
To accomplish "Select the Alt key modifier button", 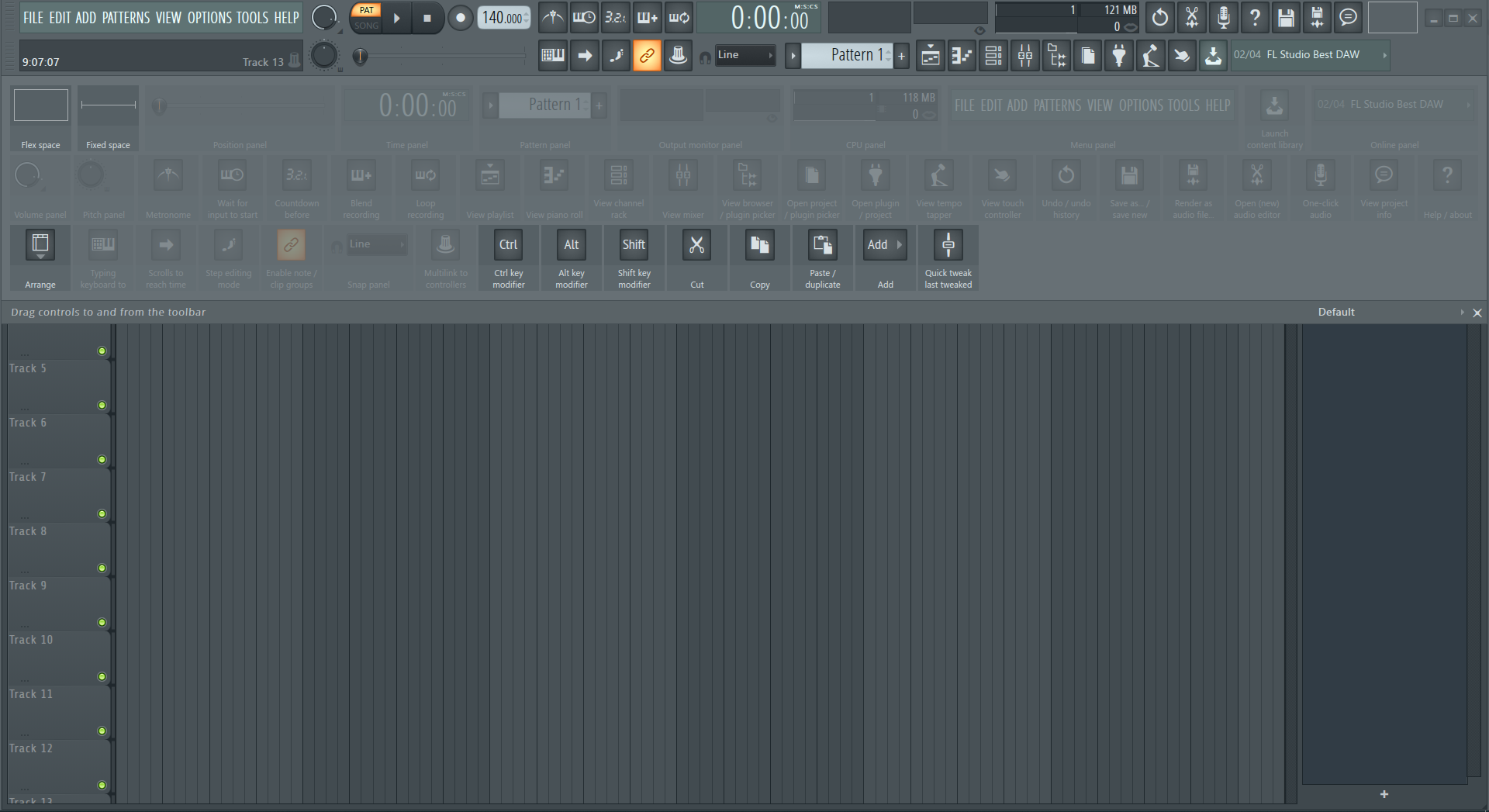I will click(x=572, y=245).
